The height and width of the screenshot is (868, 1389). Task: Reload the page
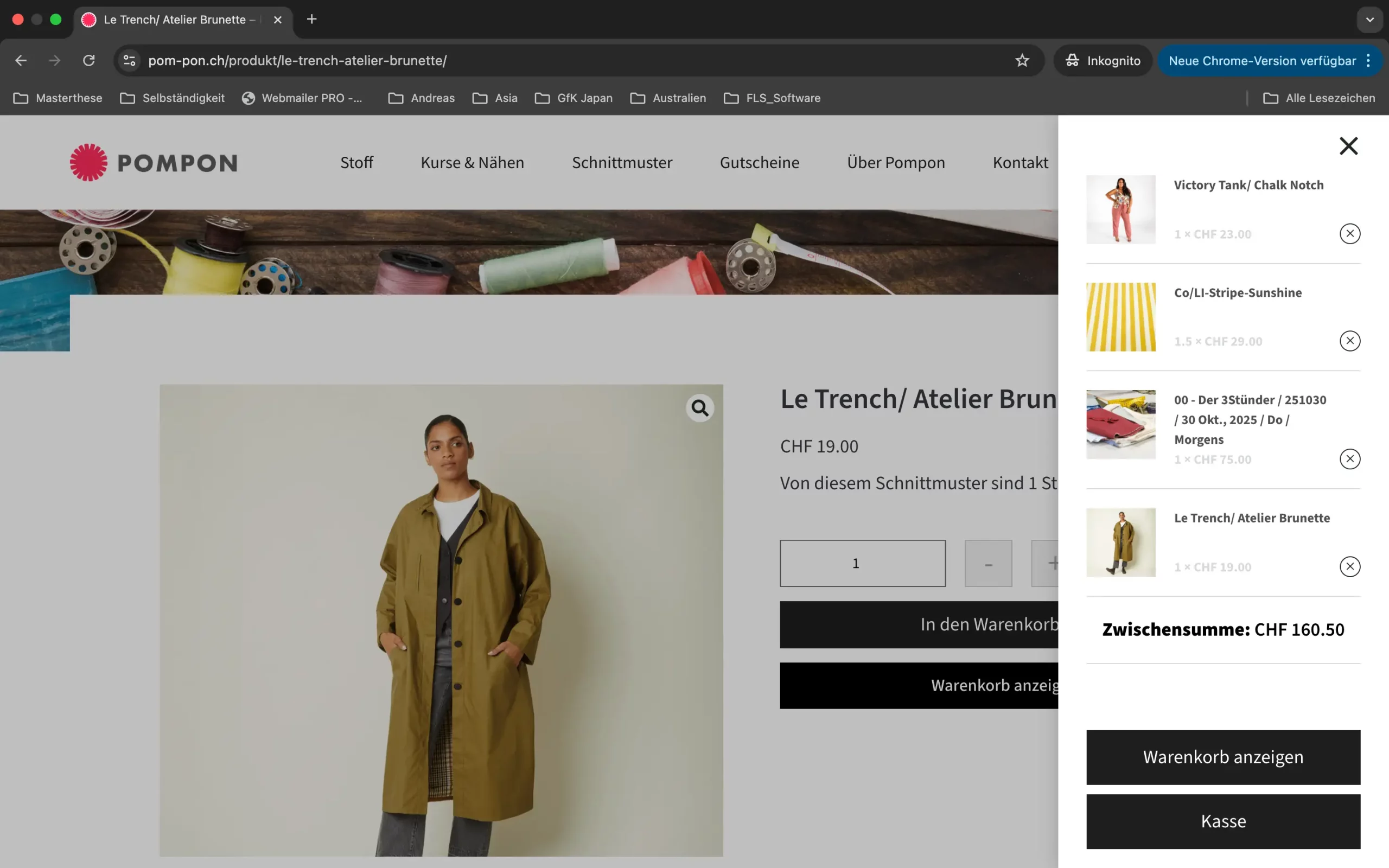88,60
